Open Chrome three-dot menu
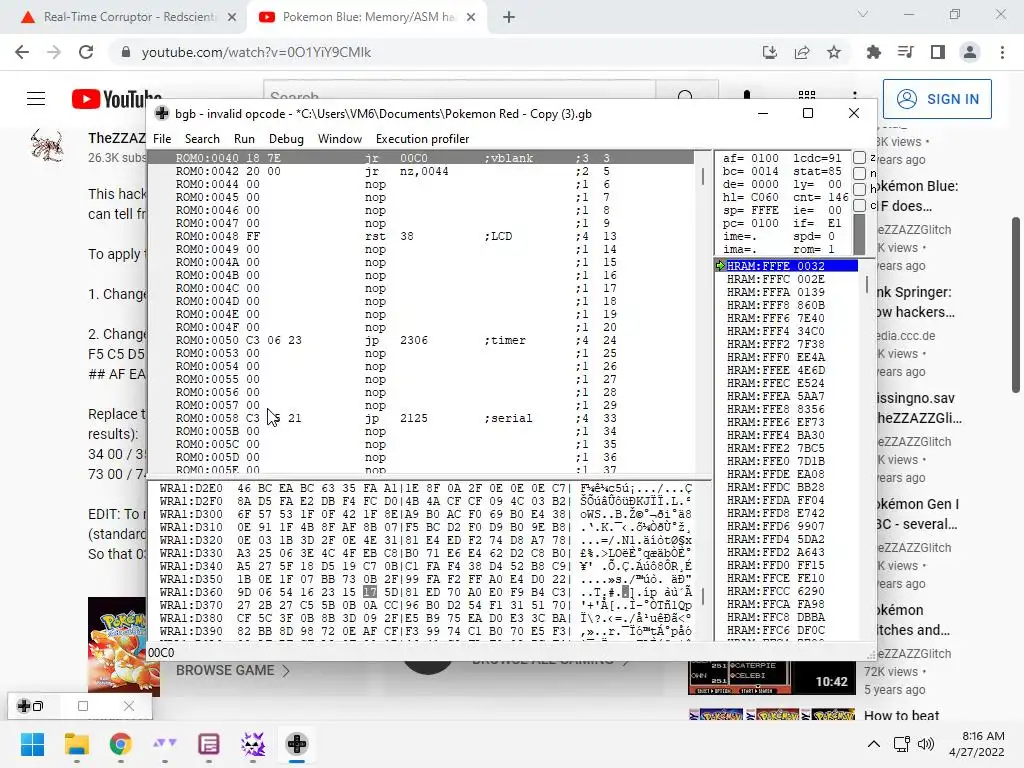The image size is (1024, 768). [x=1002, y=52]
